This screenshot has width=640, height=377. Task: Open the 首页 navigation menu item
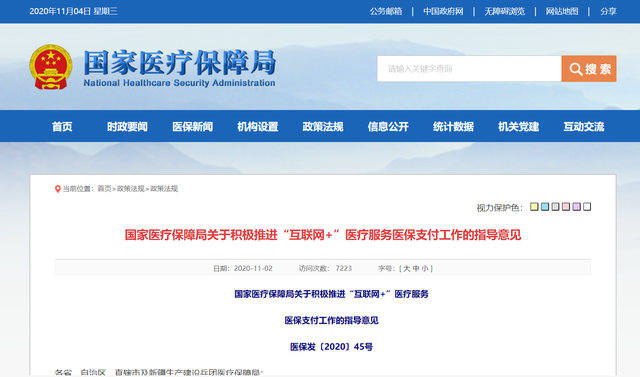(62, 126)
